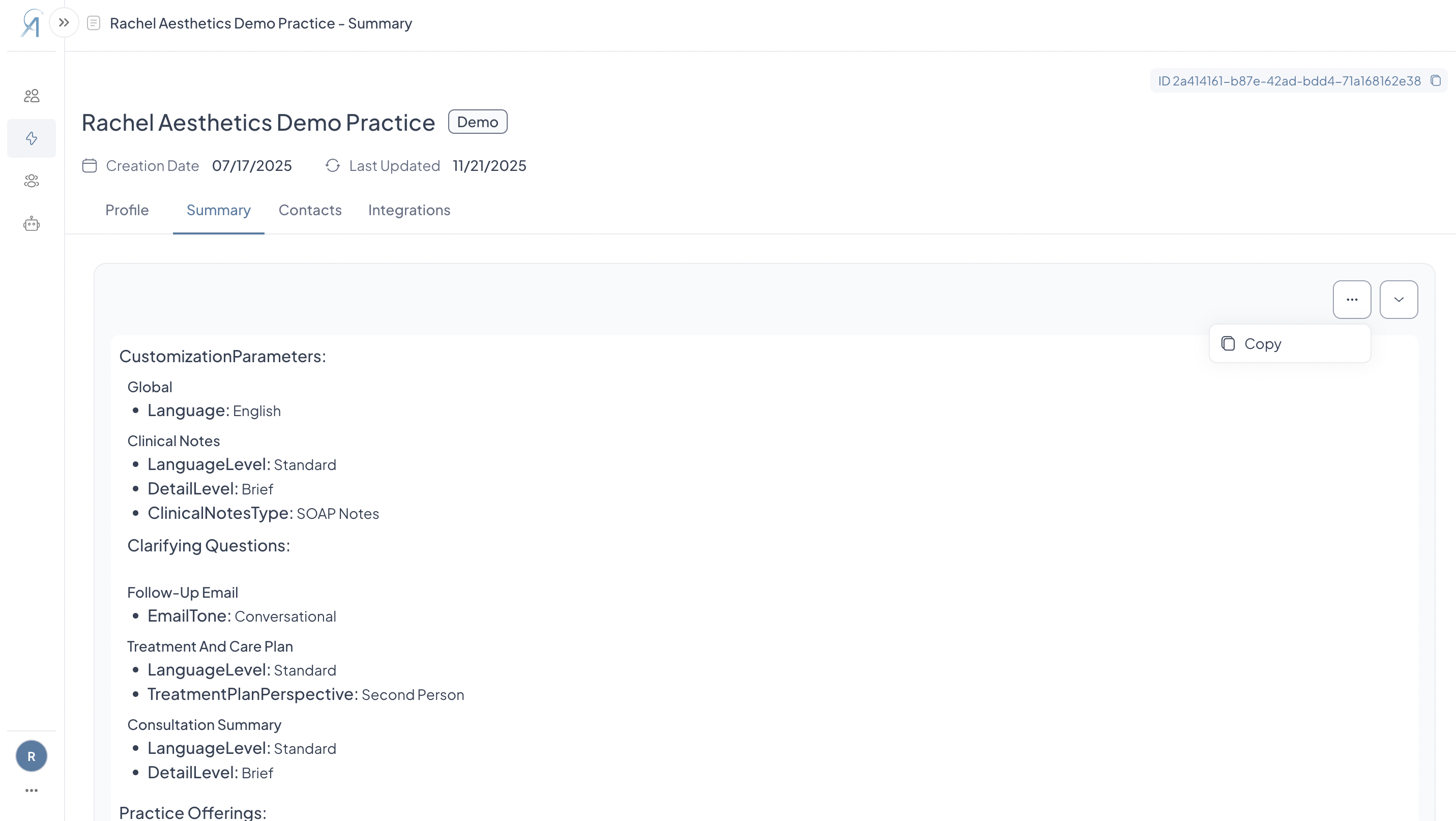1456x821 pixels.
Task: Click the Last Updated refresh icon
Action: pyautogui.click(x=332, y=165)
